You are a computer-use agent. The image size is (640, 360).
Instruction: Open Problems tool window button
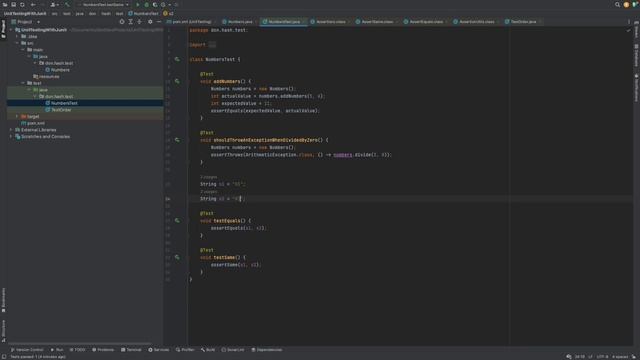[x=103, y=350]
